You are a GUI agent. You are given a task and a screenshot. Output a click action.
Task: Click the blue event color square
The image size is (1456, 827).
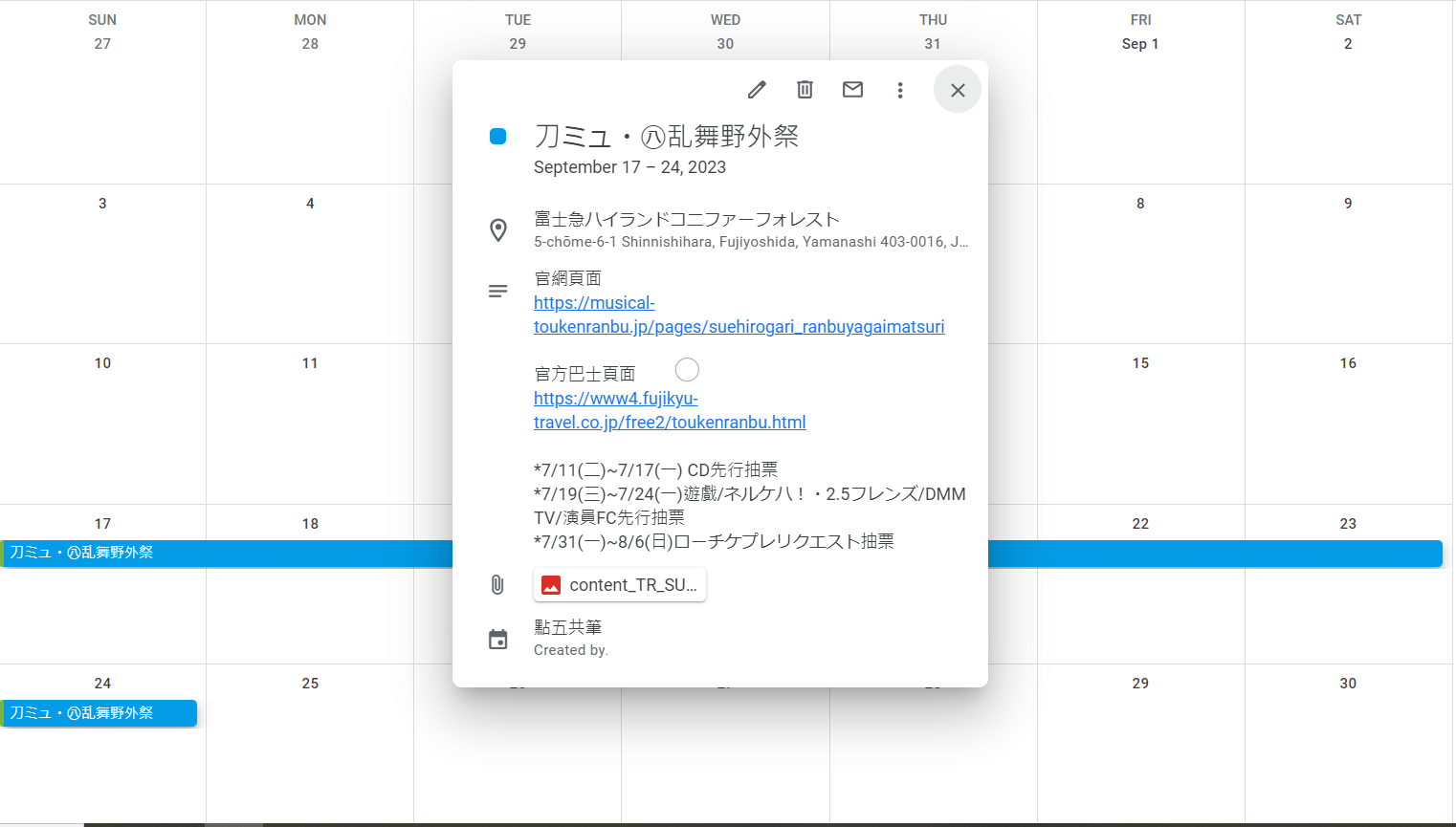click(497, 137)
